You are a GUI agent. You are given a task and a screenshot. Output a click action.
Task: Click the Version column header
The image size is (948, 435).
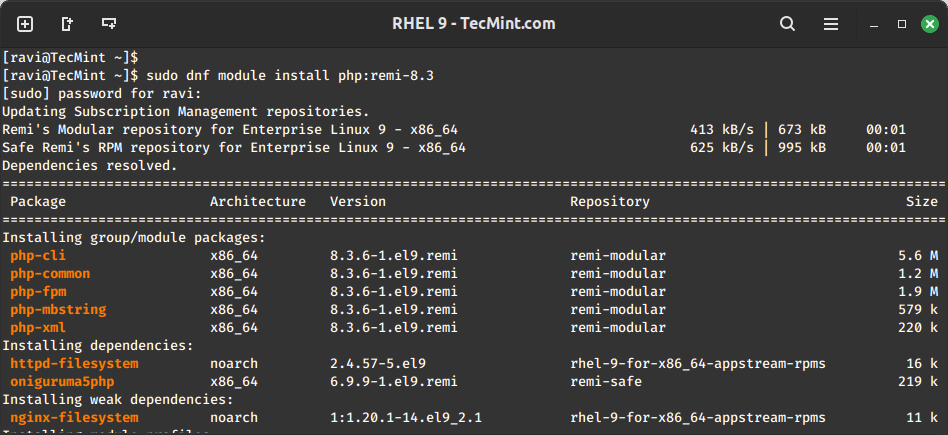click(357, 202)
